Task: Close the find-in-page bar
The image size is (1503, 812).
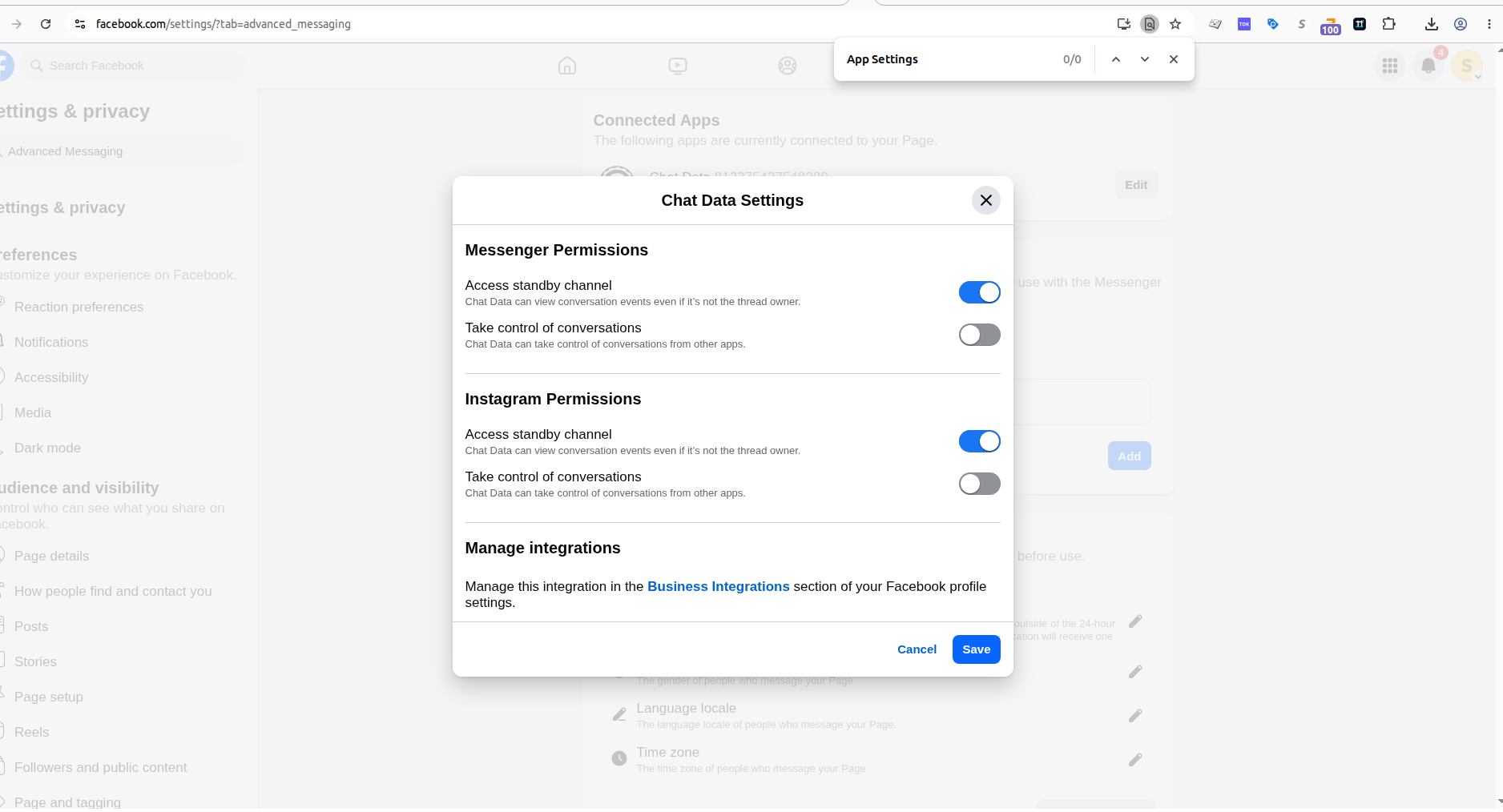Action: [x=1173, y=59]
